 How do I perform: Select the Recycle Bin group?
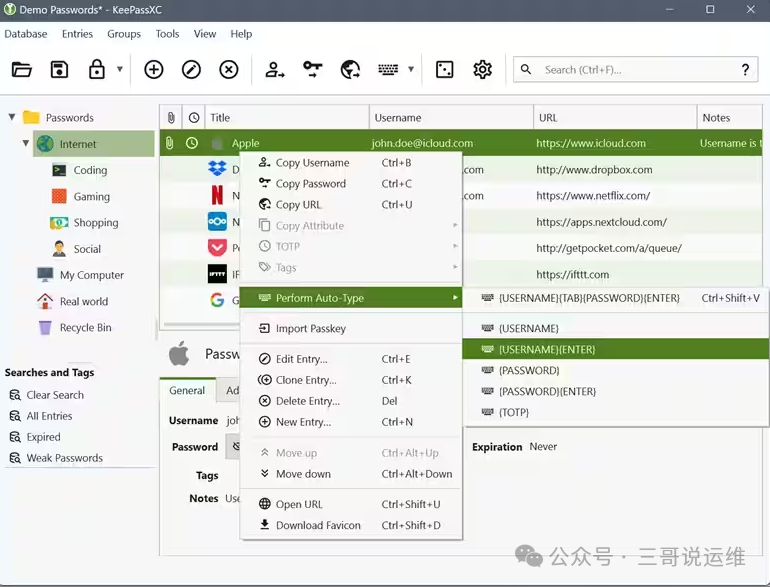tap(85, 328)
